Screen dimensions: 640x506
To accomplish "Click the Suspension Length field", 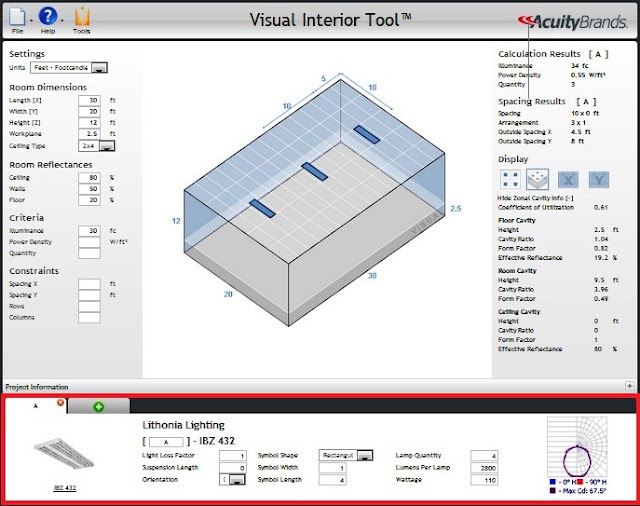I will pyautogui.click(x=233, y=468).
